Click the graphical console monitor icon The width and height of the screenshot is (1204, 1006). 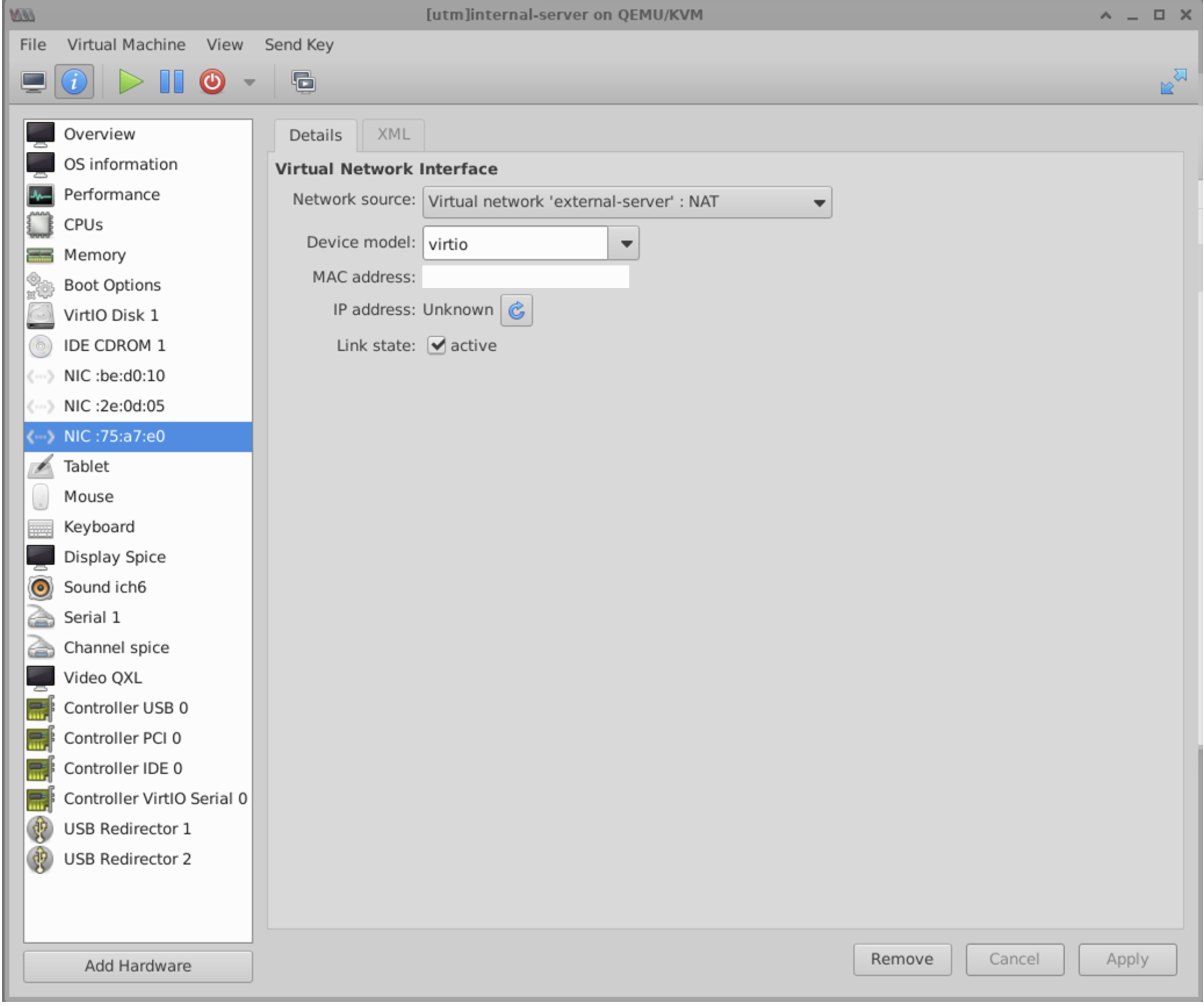(x=33, y=82)
